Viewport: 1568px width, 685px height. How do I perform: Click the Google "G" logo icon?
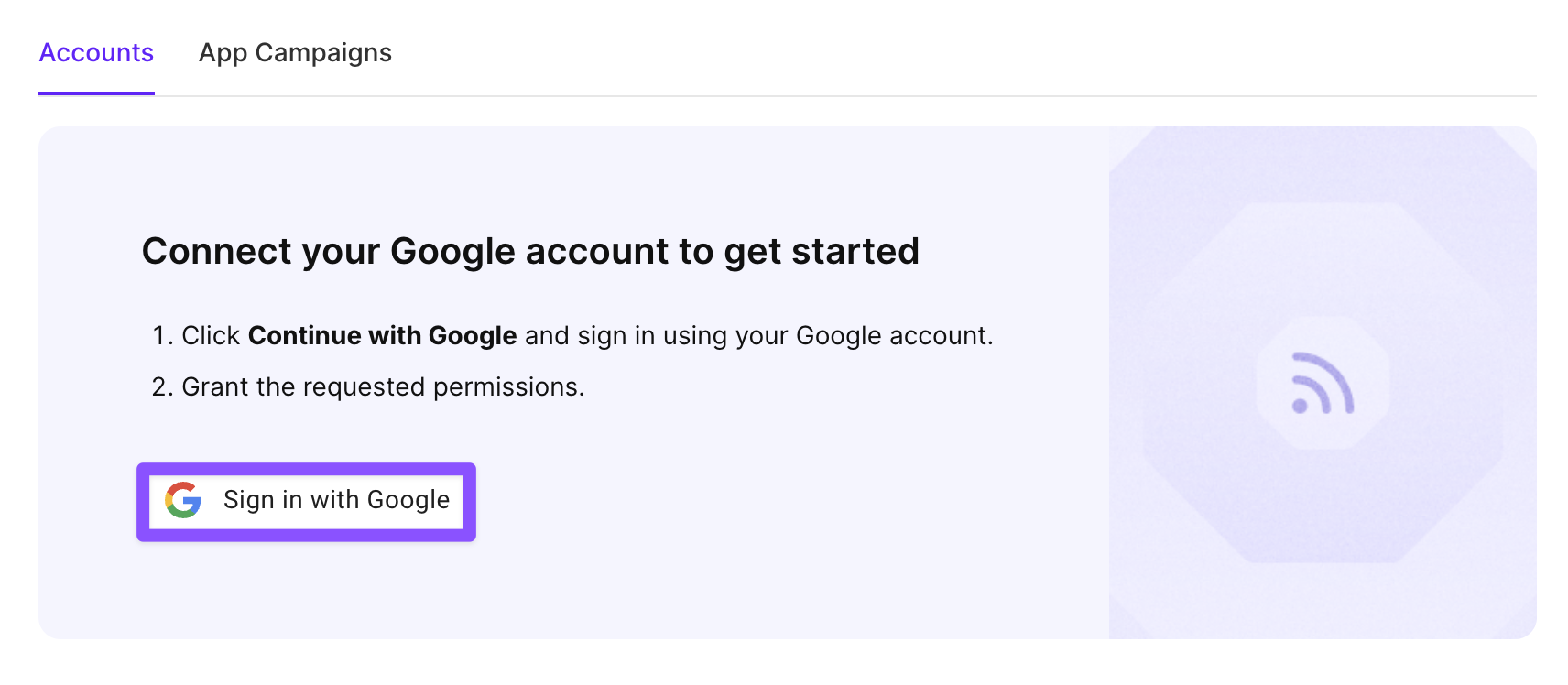183,500
